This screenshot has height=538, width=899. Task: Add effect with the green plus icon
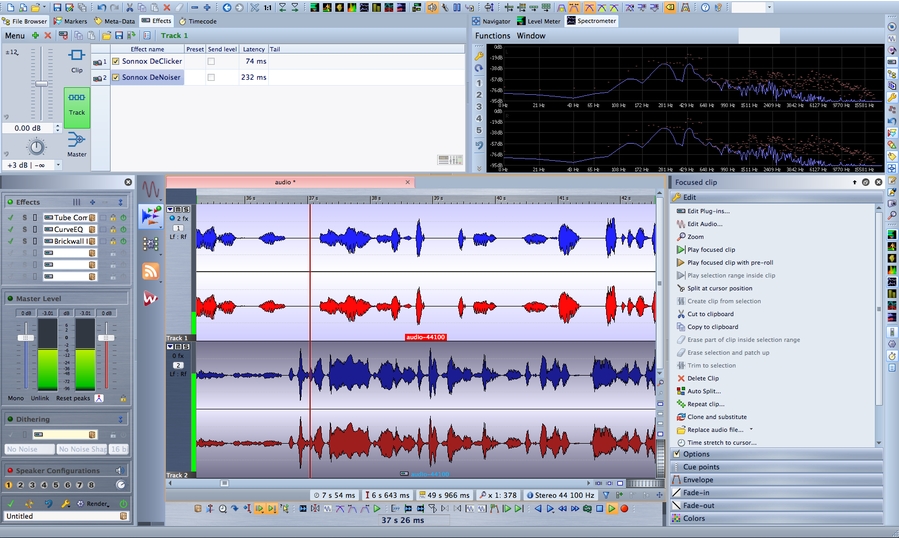pyautogui.click(x=36, y=36)
